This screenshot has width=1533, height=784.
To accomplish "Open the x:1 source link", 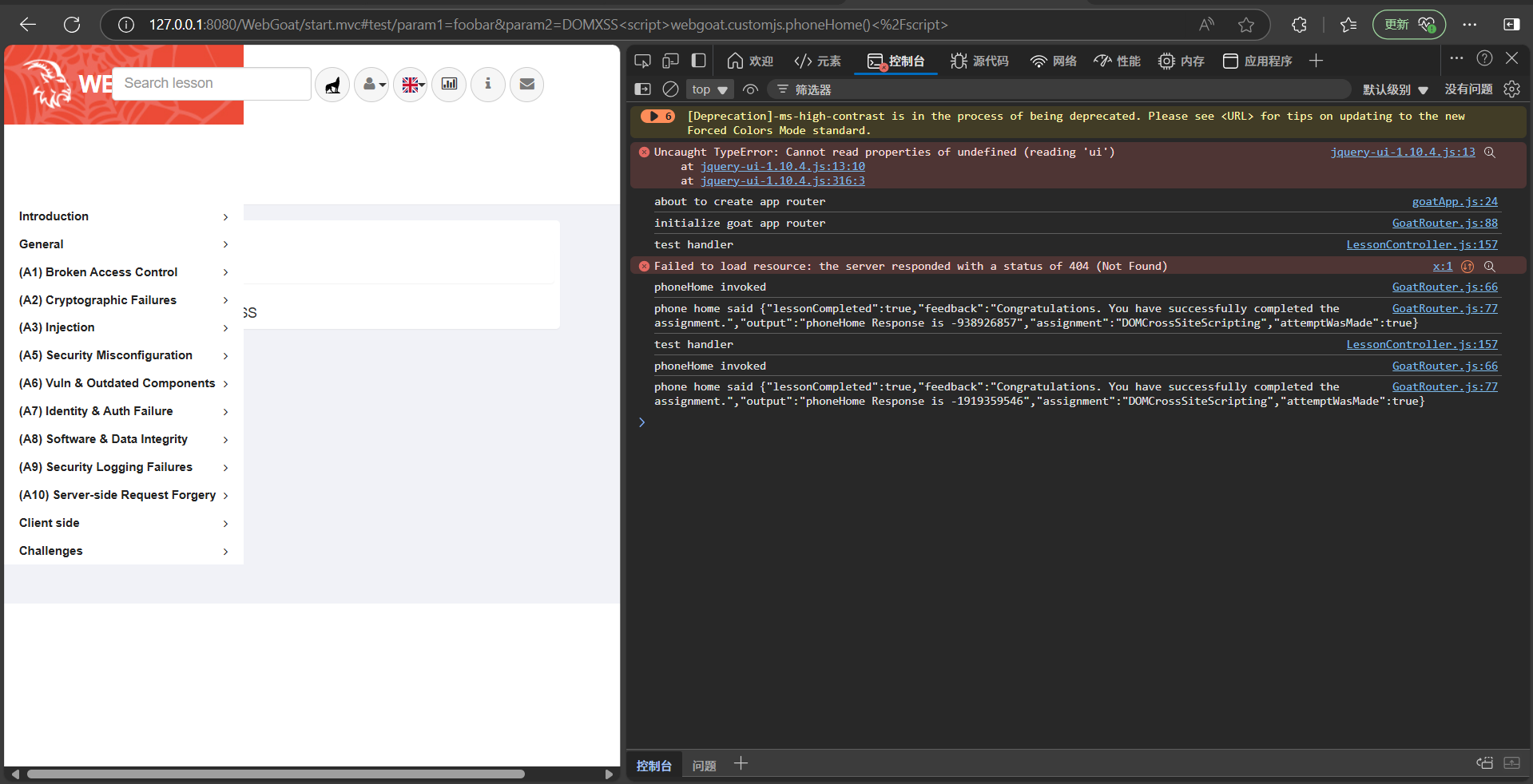I will [1443, 267].
